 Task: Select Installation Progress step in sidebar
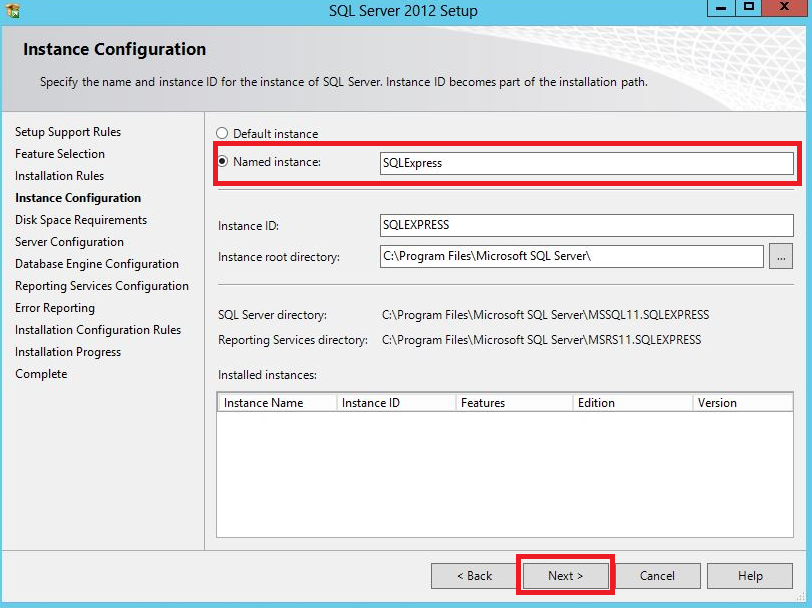[x=68, y=352]
